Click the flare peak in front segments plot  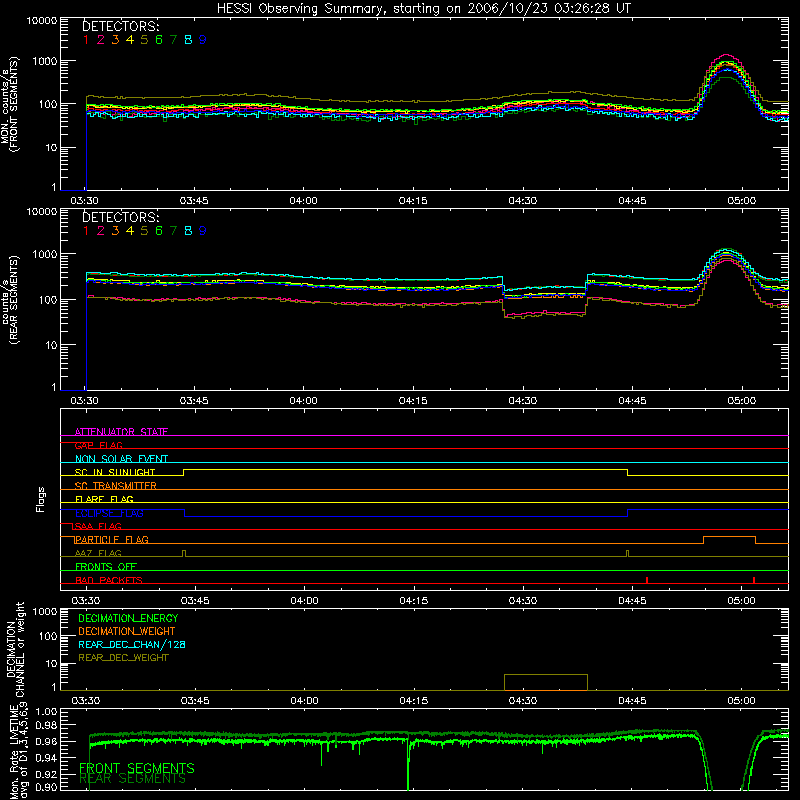(726, 55)
